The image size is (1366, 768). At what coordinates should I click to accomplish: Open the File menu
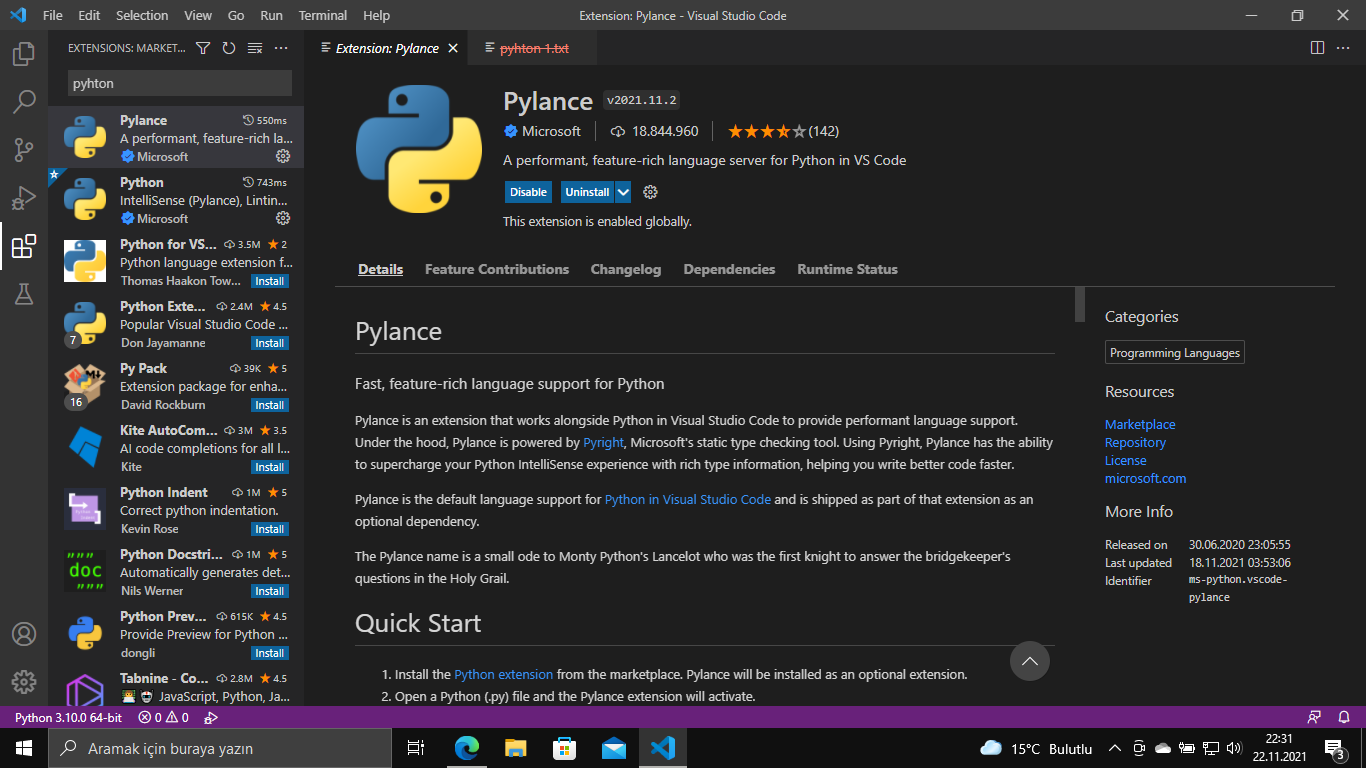(x=53, y=15)
